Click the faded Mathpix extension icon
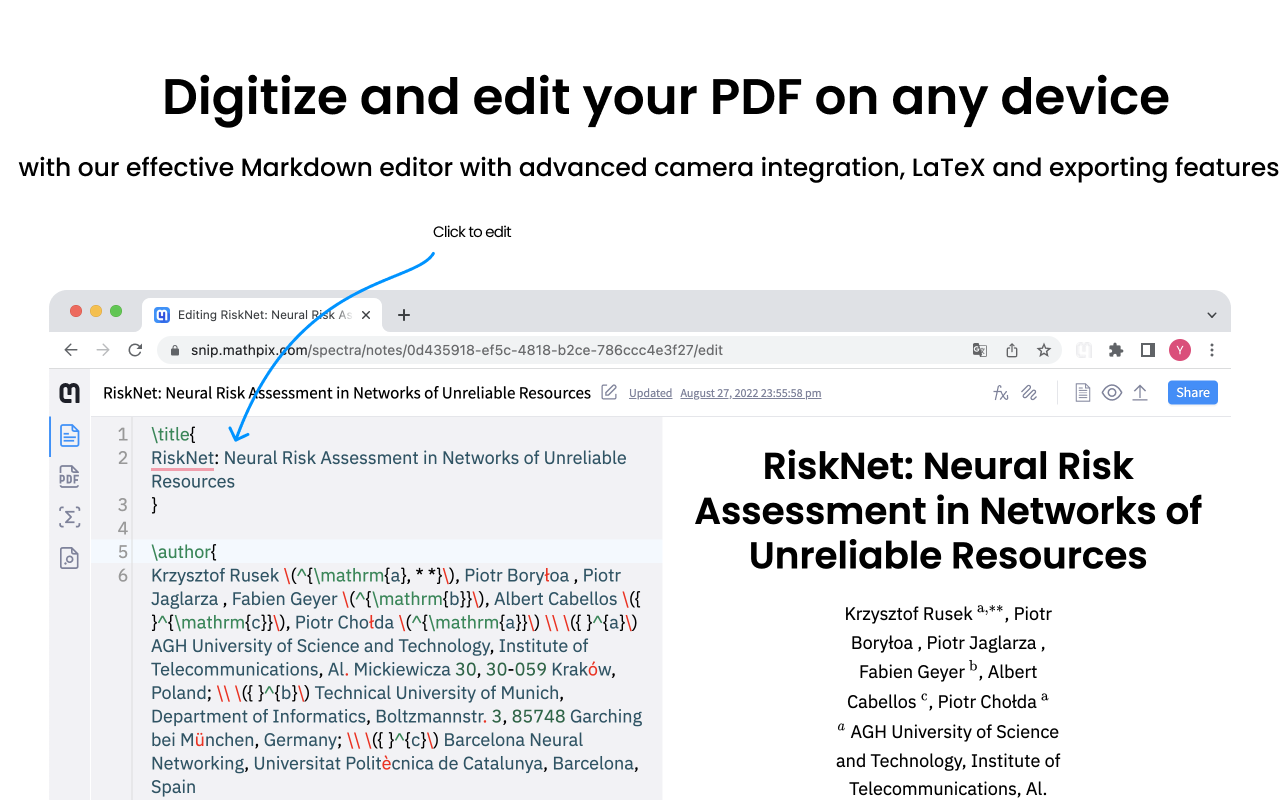The image size is (1280, 800). click(x=1084, y=350)
